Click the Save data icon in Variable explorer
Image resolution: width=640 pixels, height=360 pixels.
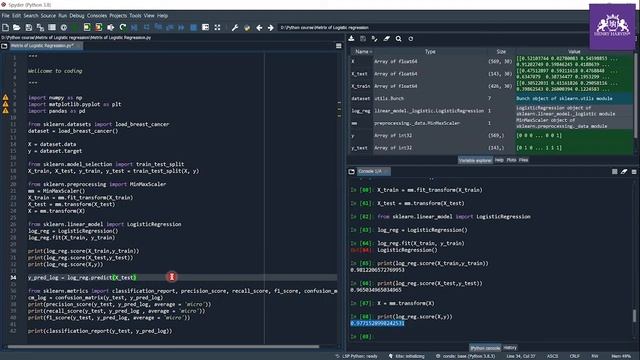[x=363, y=39]
